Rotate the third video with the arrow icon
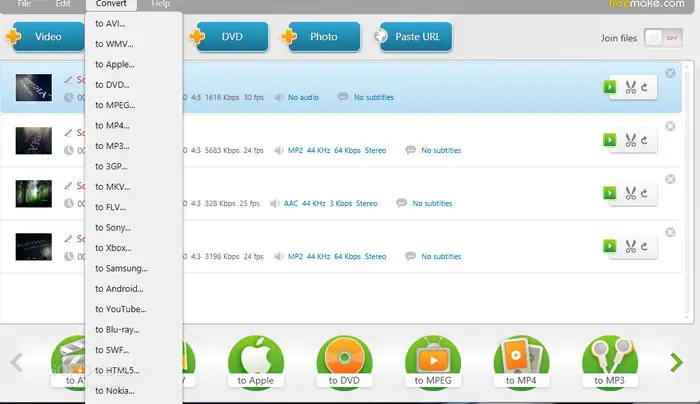Image resolution: width=700 pixels, height=404 pixels. coord(644,193)
